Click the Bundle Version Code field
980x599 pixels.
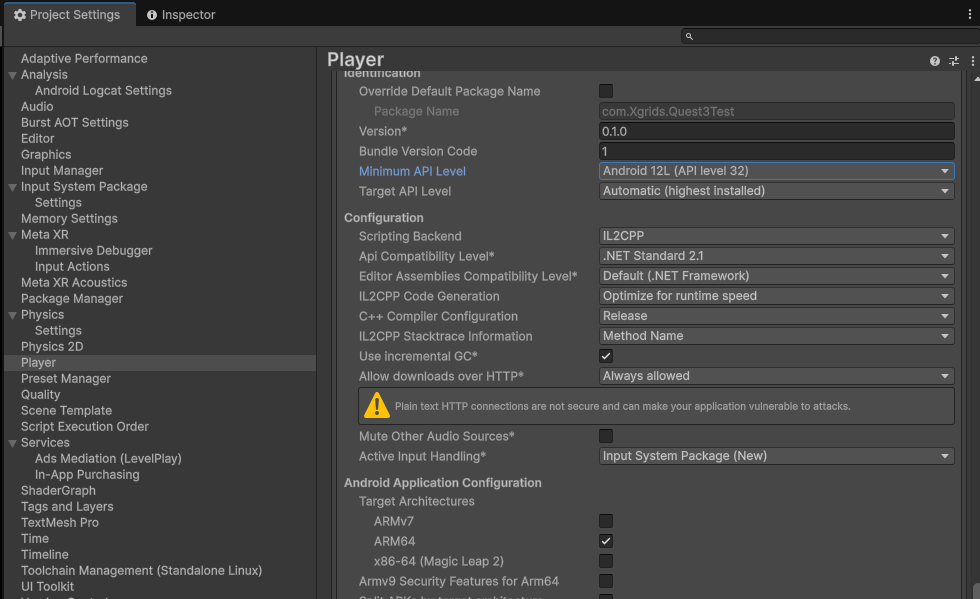[x=776, y=151]
